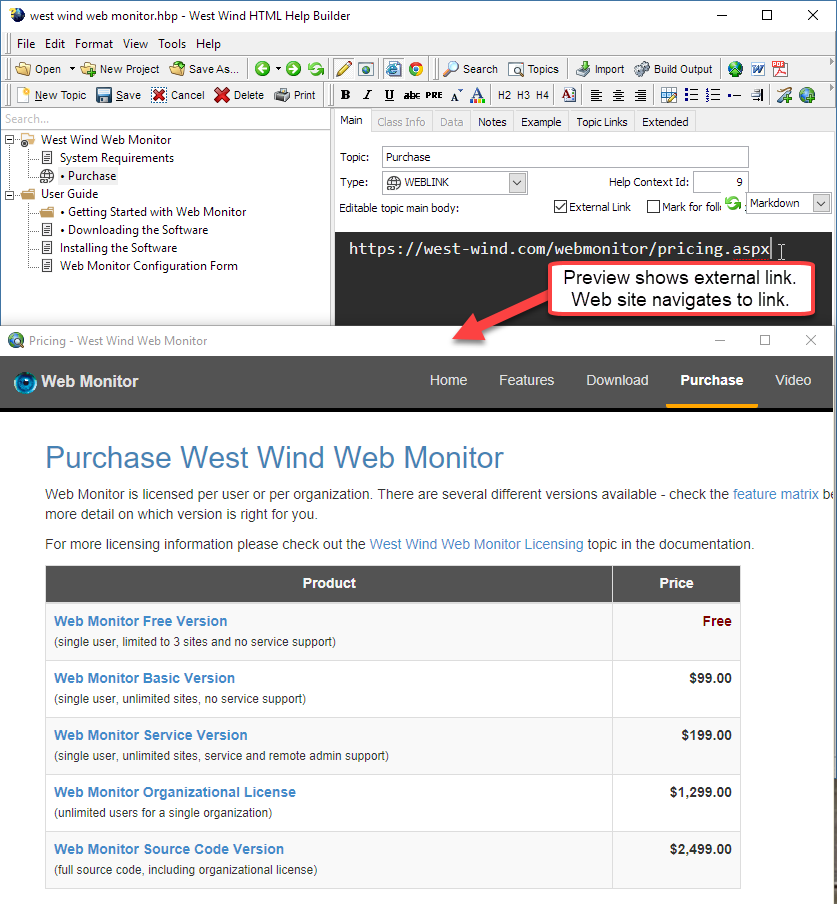This screenshot has width=837, height=904.
Task: Click the New Project button
Action: click(120, 69)
